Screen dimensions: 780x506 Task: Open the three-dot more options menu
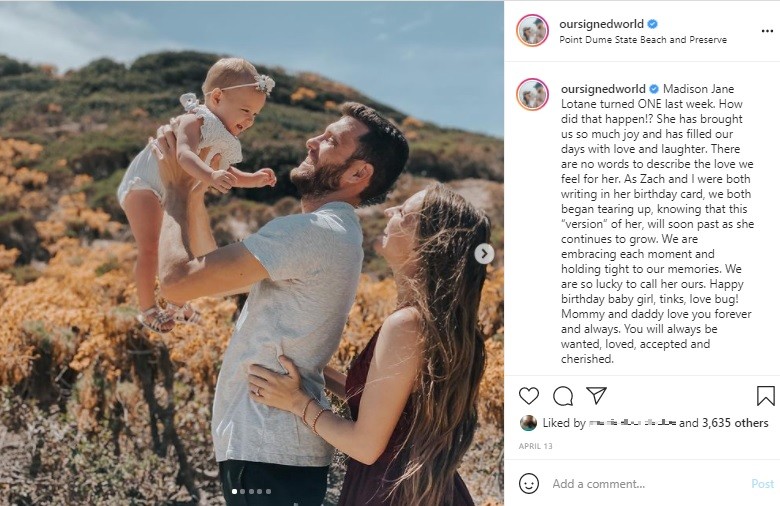click(x=767, y=31)
